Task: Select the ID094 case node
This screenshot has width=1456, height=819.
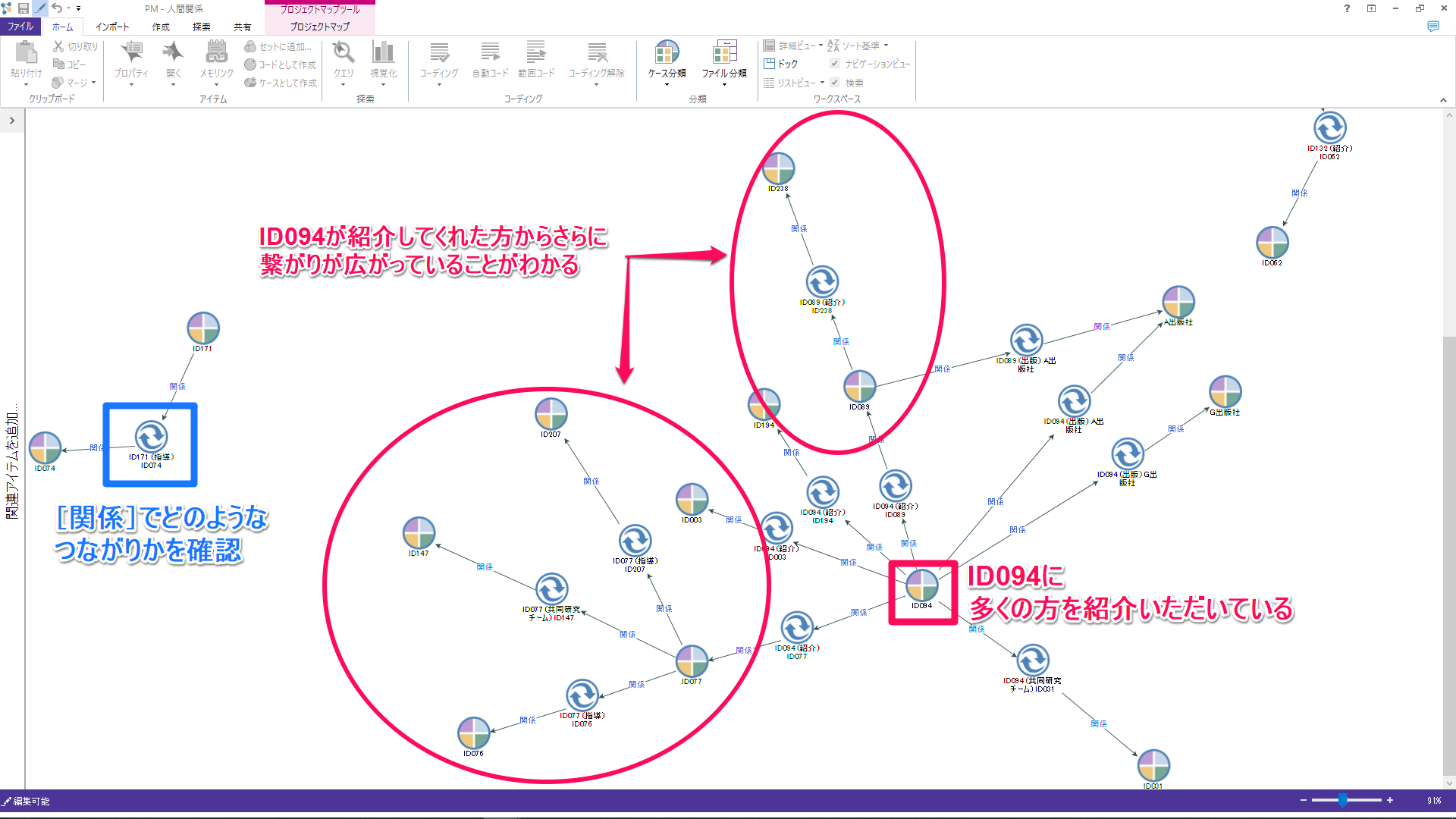Action: pos(921,585)
